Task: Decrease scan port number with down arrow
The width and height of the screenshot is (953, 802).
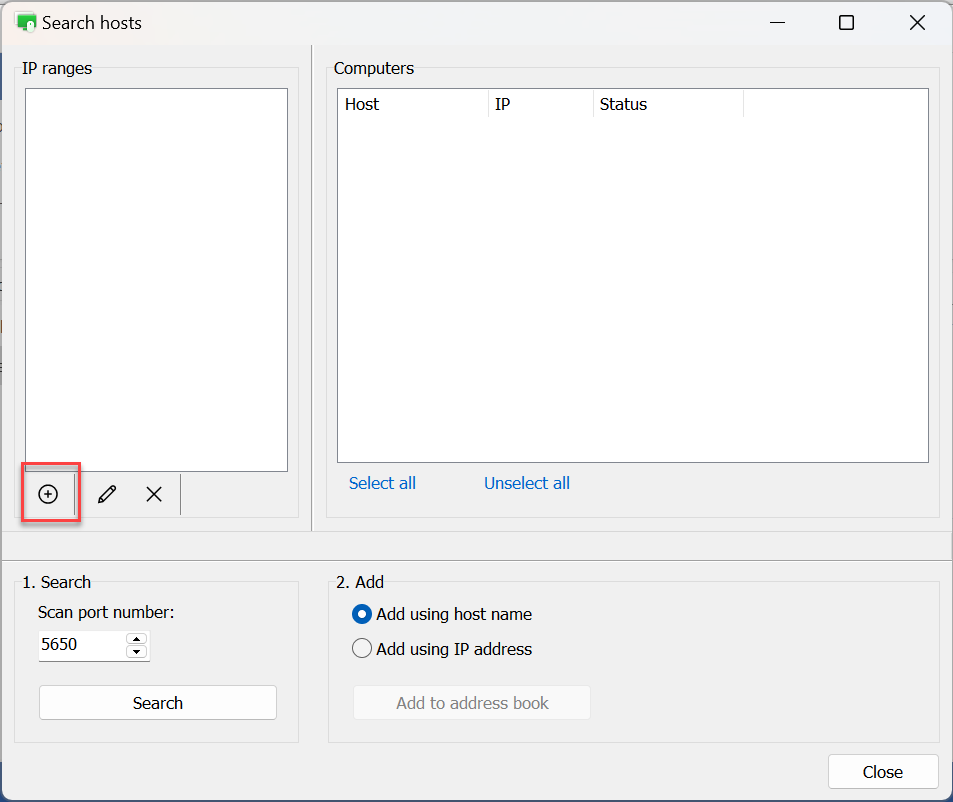Action: 137,652
